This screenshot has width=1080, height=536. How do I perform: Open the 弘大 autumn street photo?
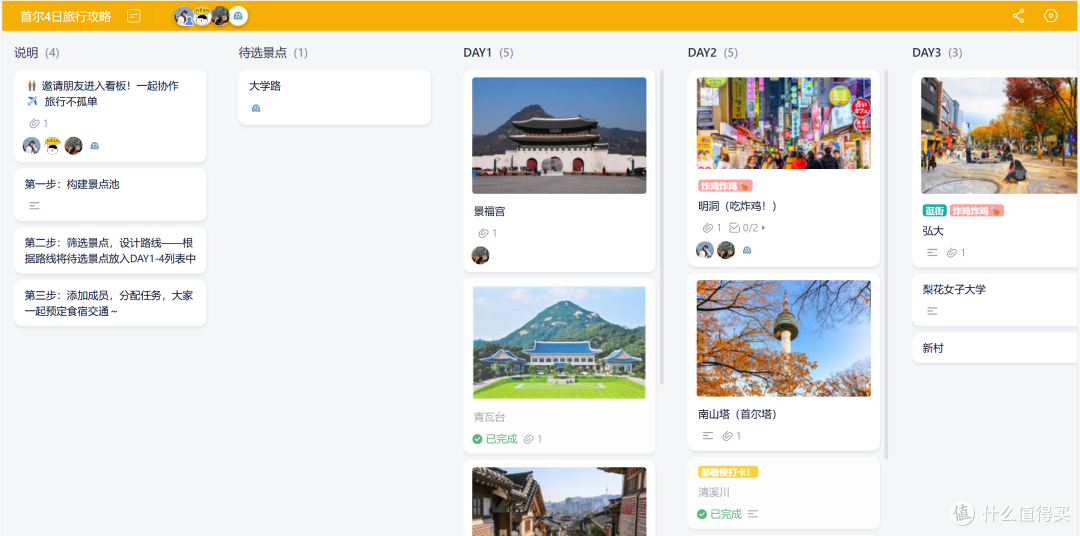click(x=1000, y=136)
